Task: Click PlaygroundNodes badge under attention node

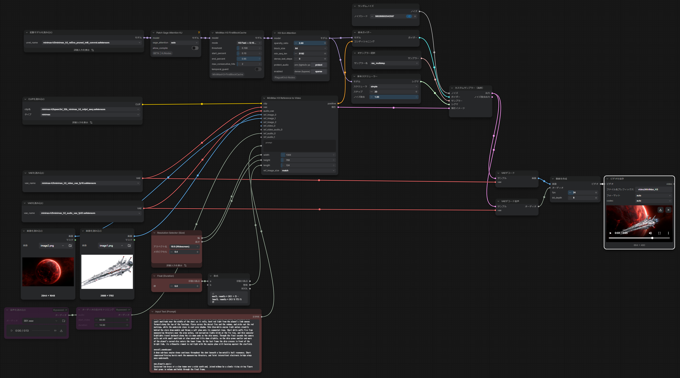Action: coord(284,78)
